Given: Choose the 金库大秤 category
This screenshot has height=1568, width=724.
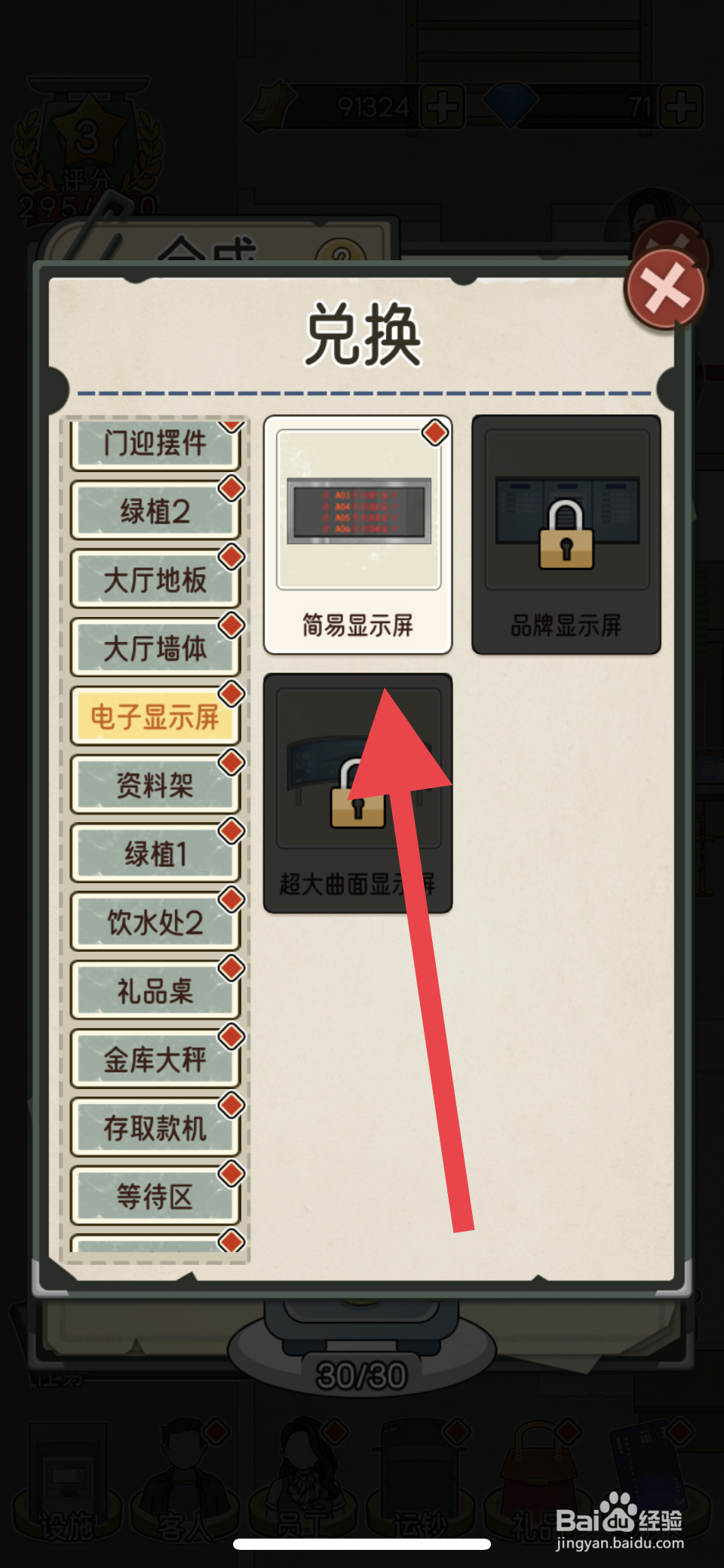Looking at the screenshot, I should (155, 1060).
